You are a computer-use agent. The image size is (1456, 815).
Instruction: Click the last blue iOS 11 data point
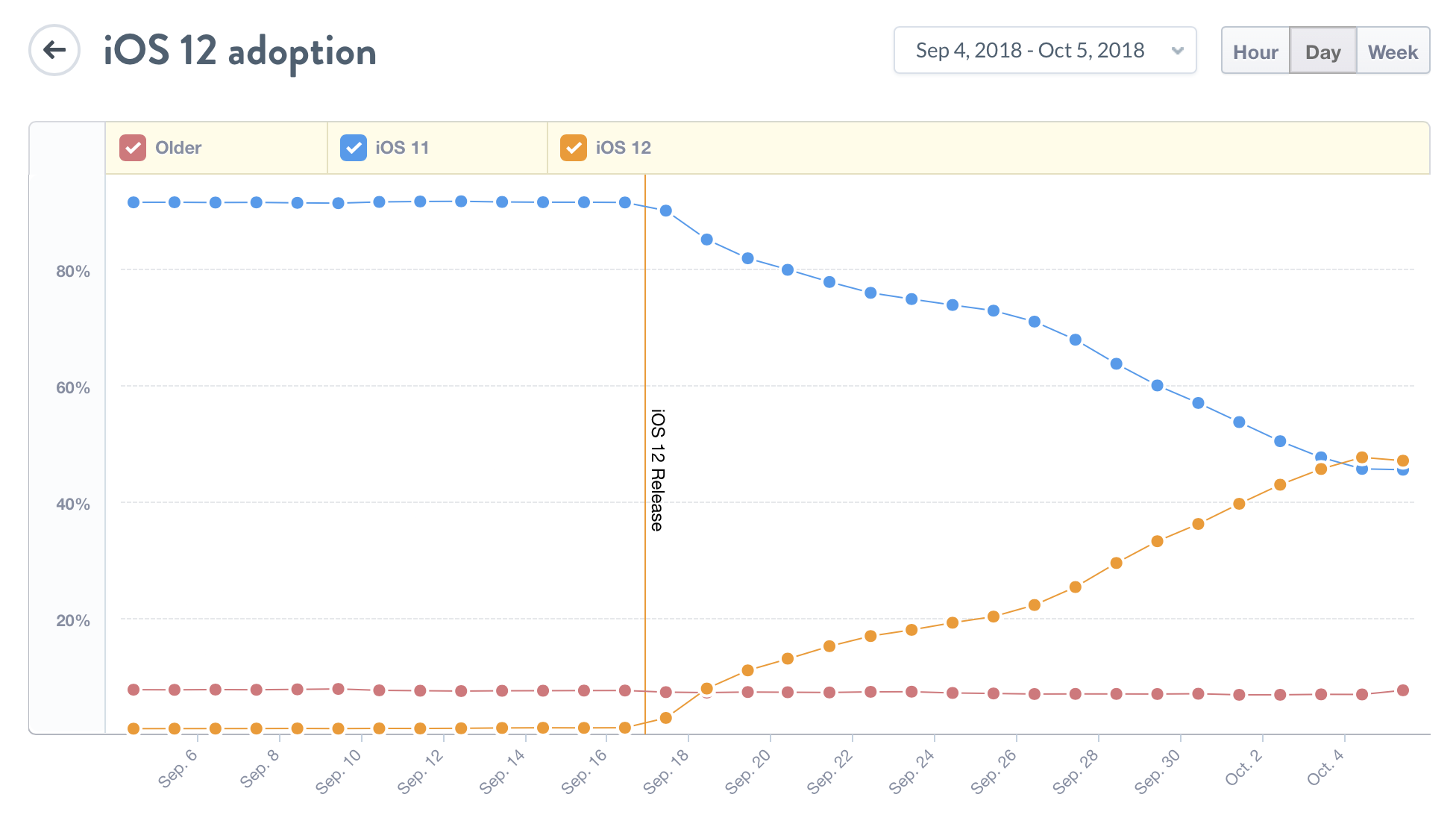click(1403, 471)
